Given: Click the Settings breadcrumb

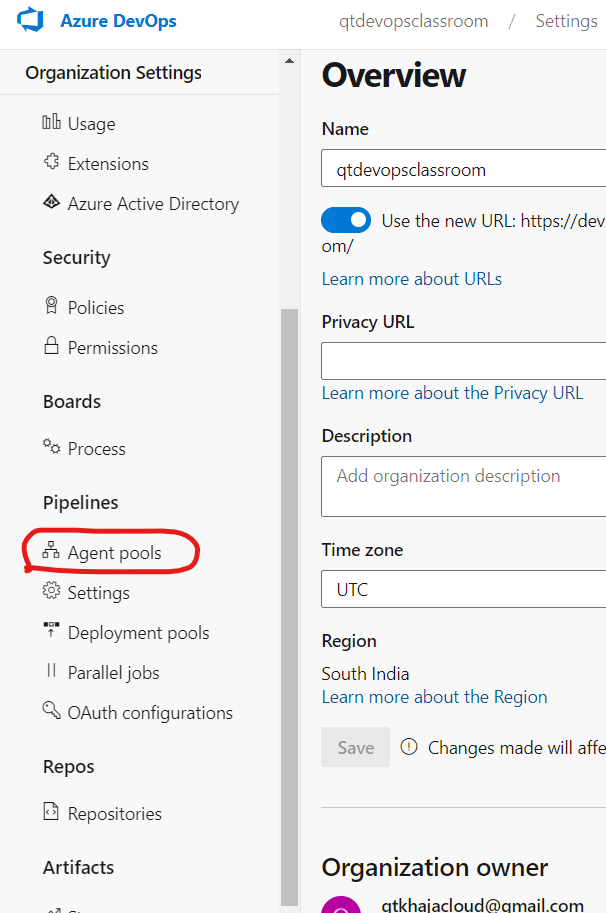Looking at the screenshot, I should [566, 21].
